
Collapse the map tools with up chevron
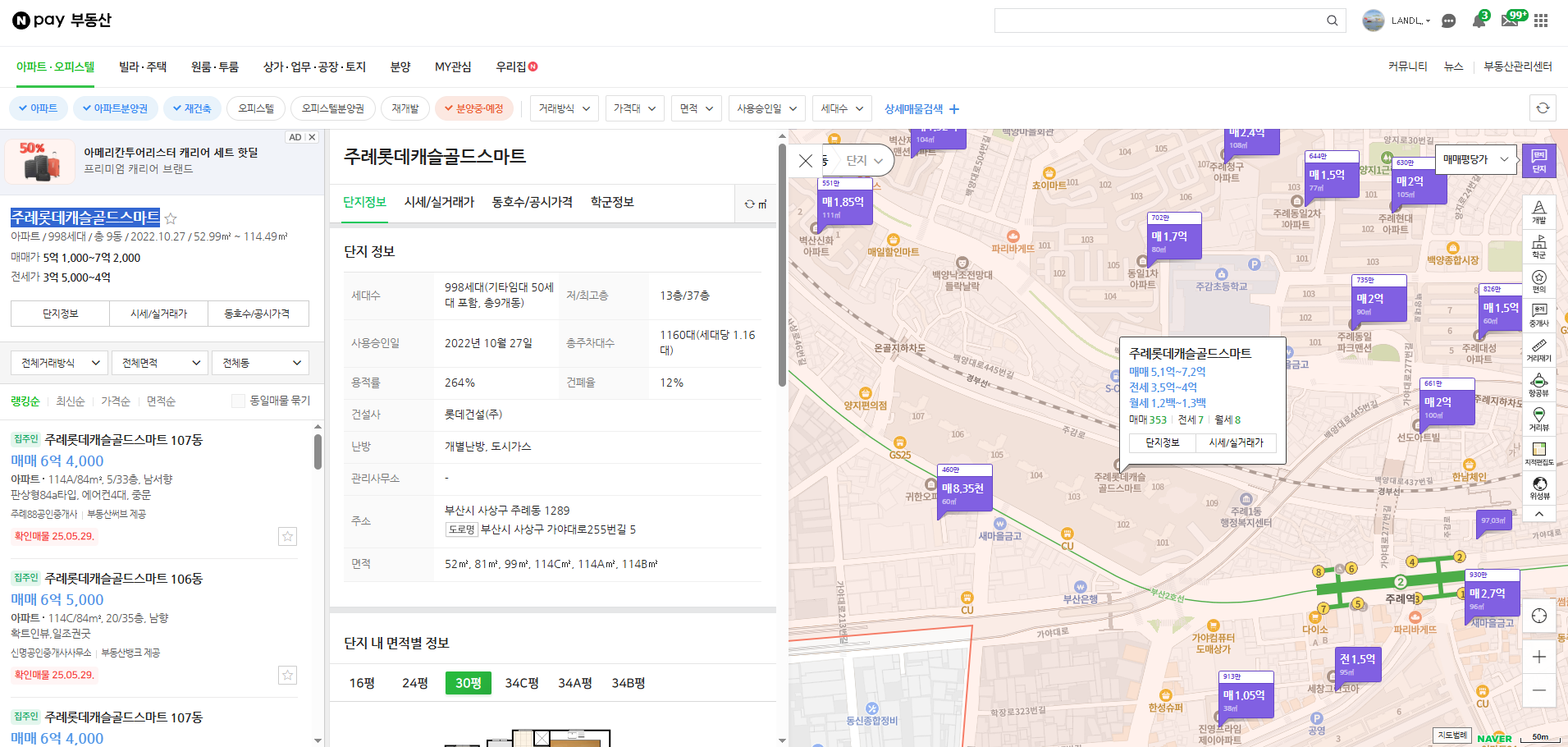point(1539,514)
